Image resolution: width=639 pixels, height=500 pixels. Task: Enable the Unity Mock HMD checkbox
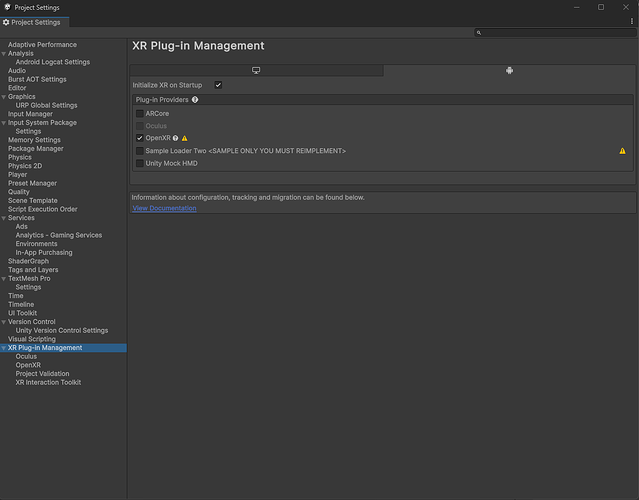pyautogui.click(x=140, y=163)
